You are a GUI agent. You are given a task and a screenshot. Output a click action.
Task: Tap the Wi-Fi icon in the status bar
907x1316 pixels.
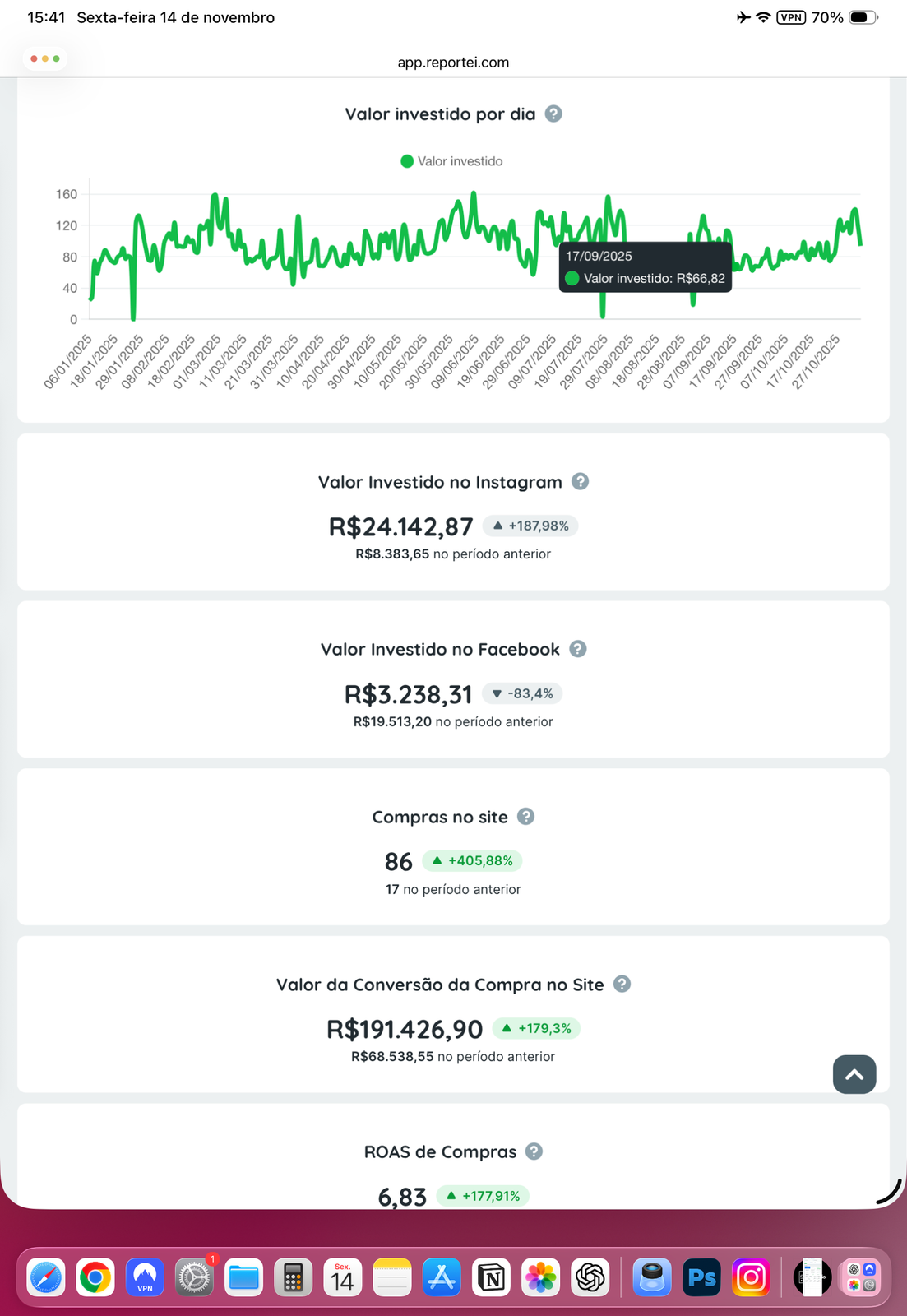[763, 17]
